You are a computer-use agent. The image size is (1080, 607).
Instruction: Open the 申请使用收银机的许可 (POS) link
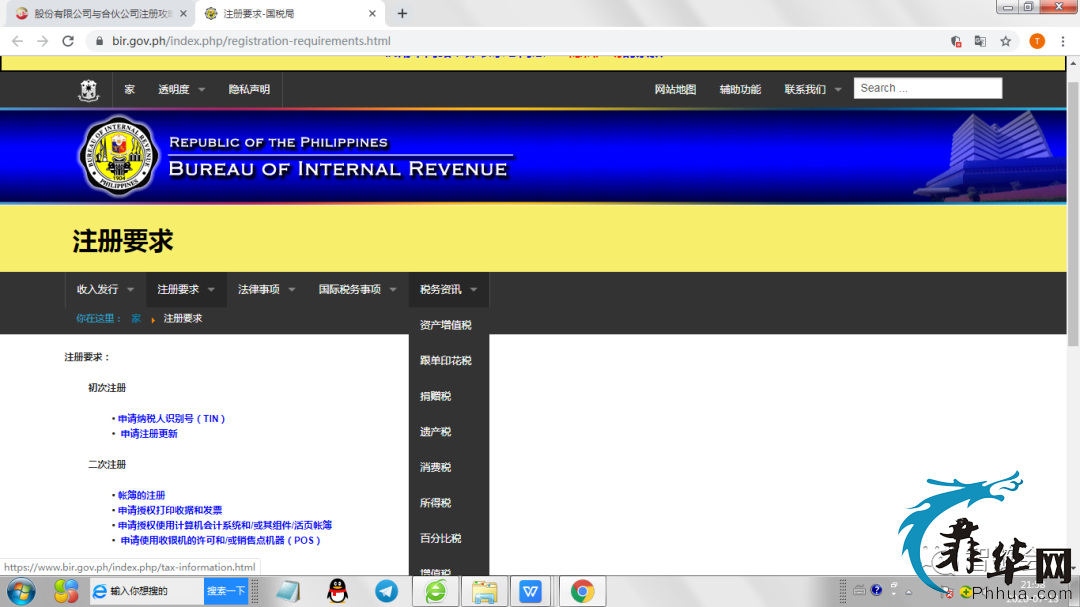point(220,540)
